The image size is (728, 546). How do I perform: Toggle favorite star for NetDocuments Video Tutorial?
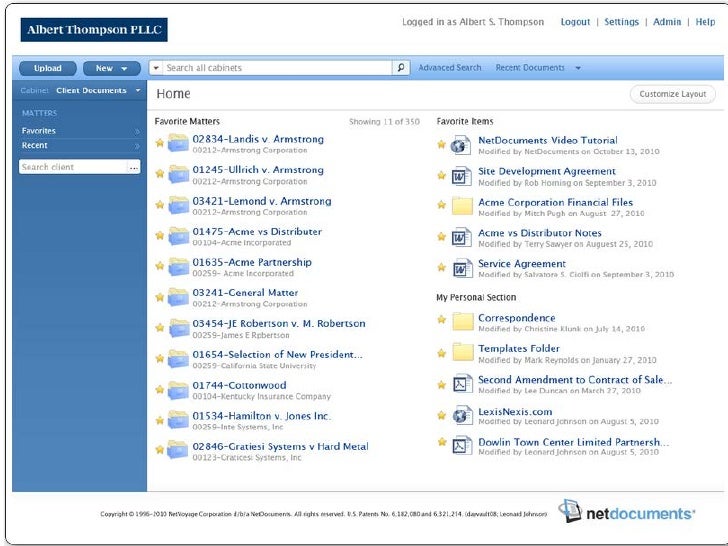[x=442, y=144]
